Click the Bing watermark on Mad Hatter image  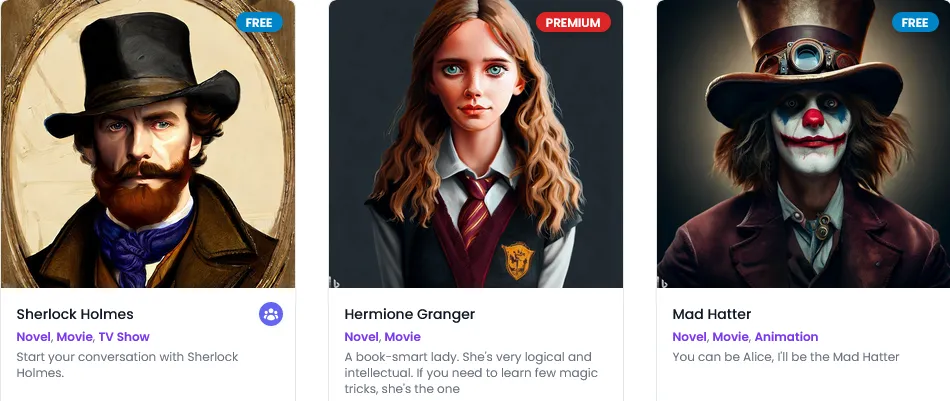pos(662,282)
